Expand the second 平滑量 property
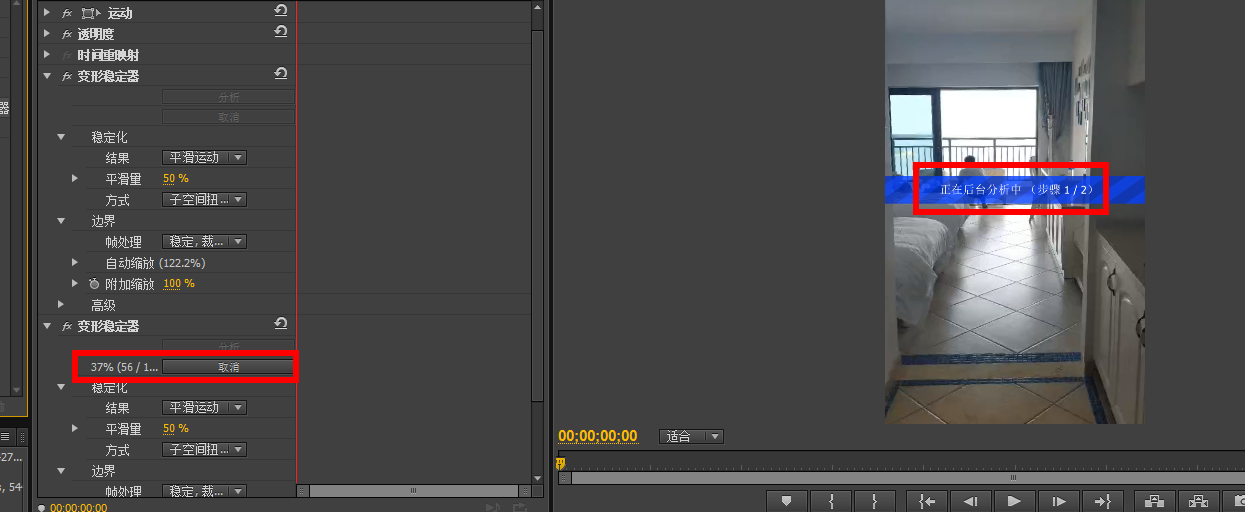Screen dimensions: 1245x512 tap(75, 429)
